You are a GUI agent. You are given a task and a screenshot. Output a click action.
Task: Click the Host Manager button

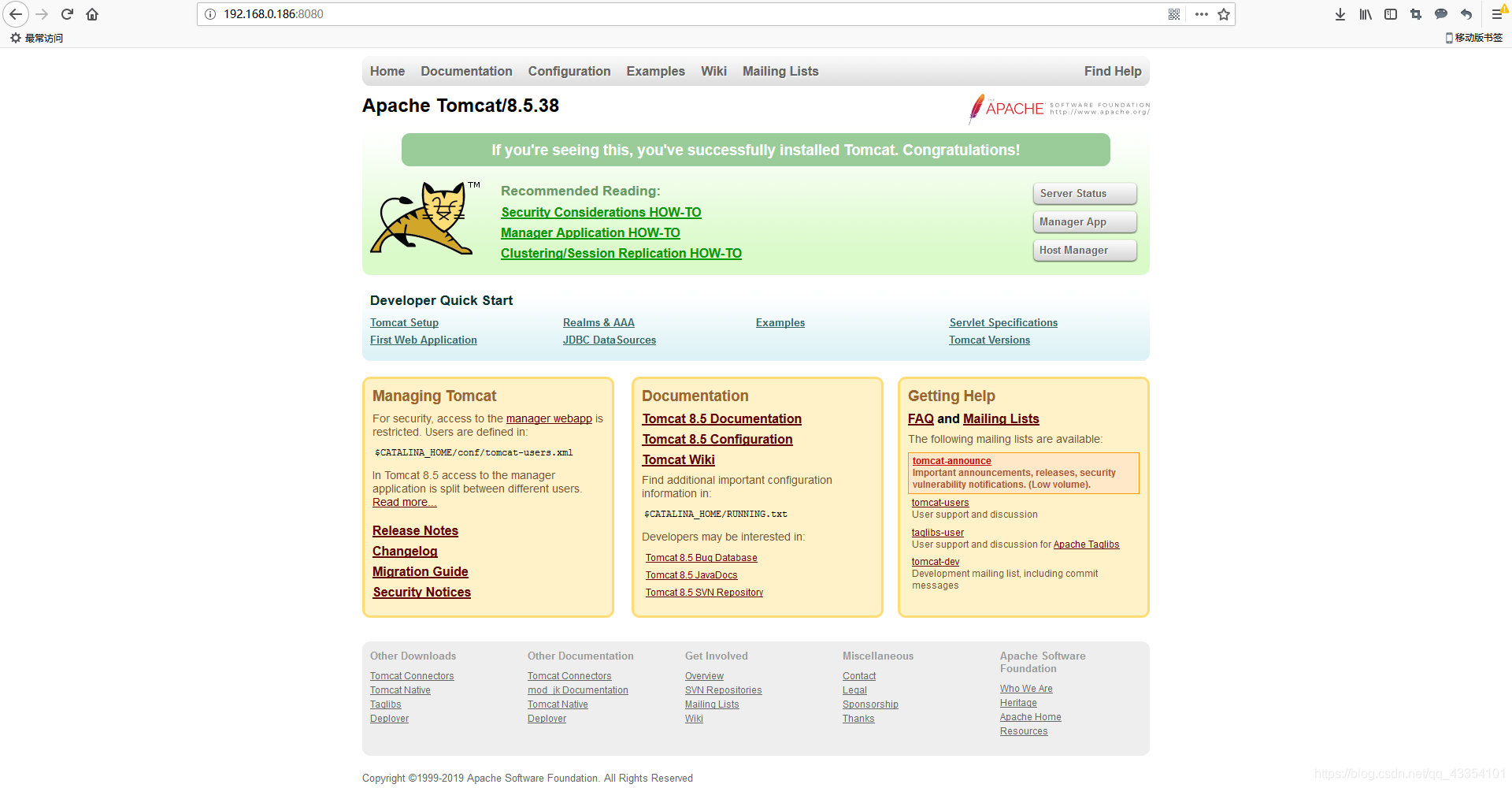(1085, 250)
